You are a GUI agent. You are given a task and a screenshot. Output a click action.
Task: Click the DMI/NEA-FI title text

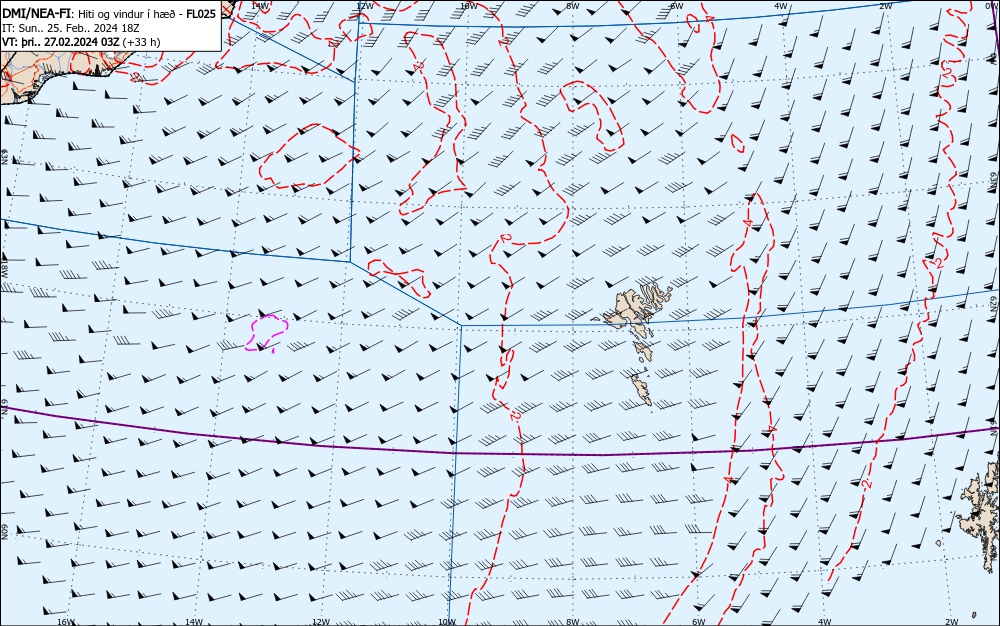(37, 14)
